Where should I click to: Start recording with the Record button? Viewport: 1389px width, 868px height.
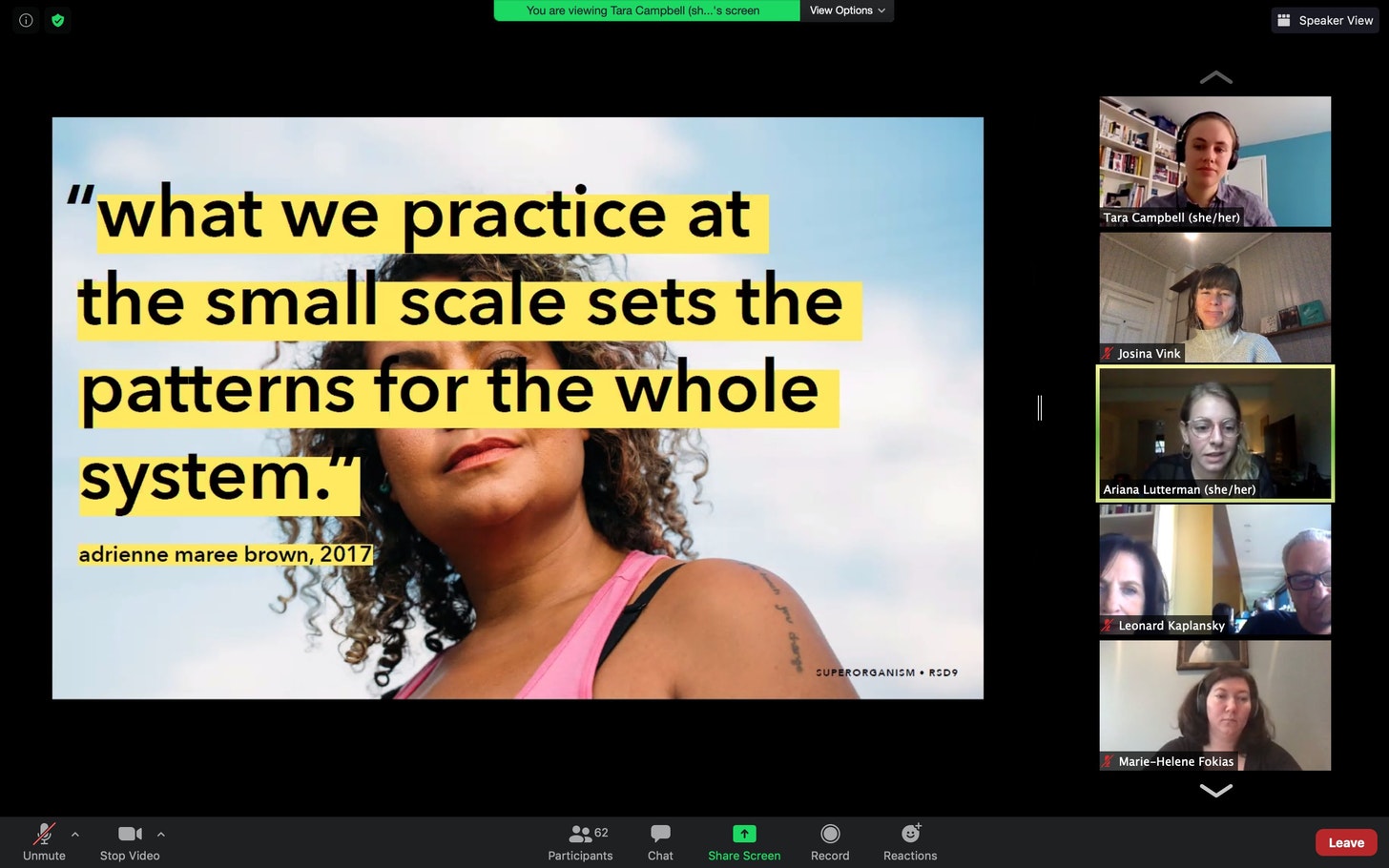[830, 842]
